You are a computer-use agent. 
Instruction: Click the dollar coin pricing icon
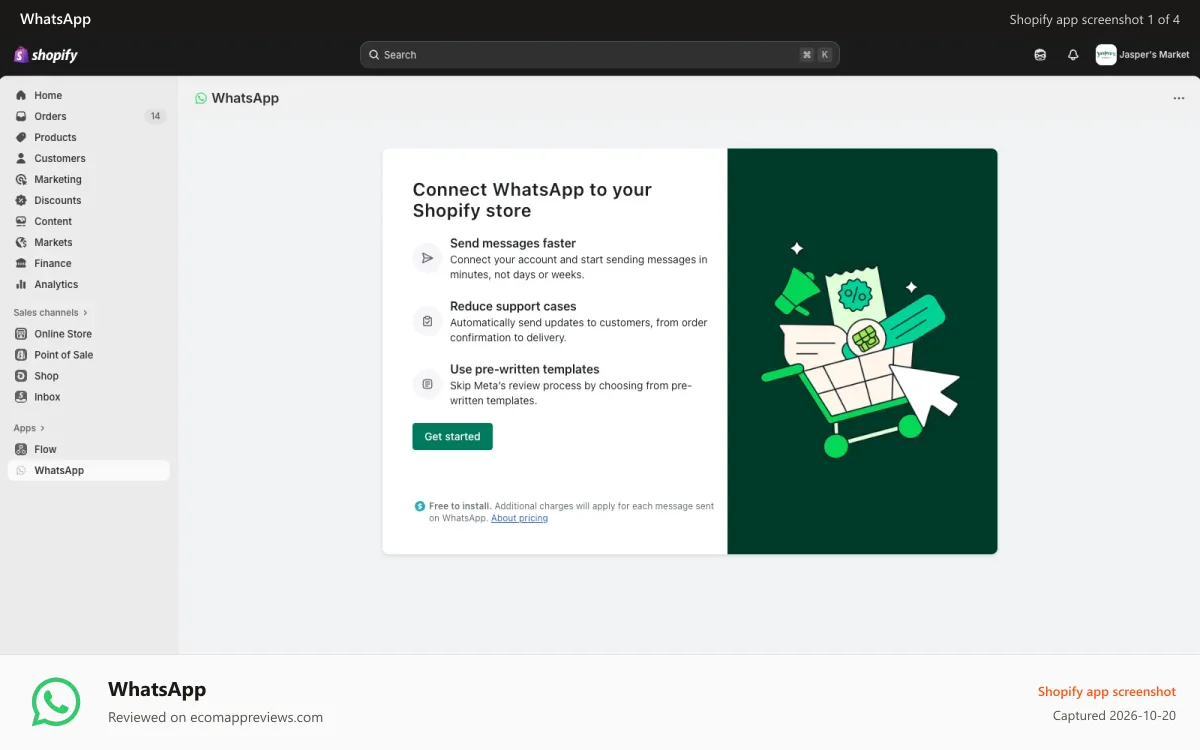[x=420, y=506]
